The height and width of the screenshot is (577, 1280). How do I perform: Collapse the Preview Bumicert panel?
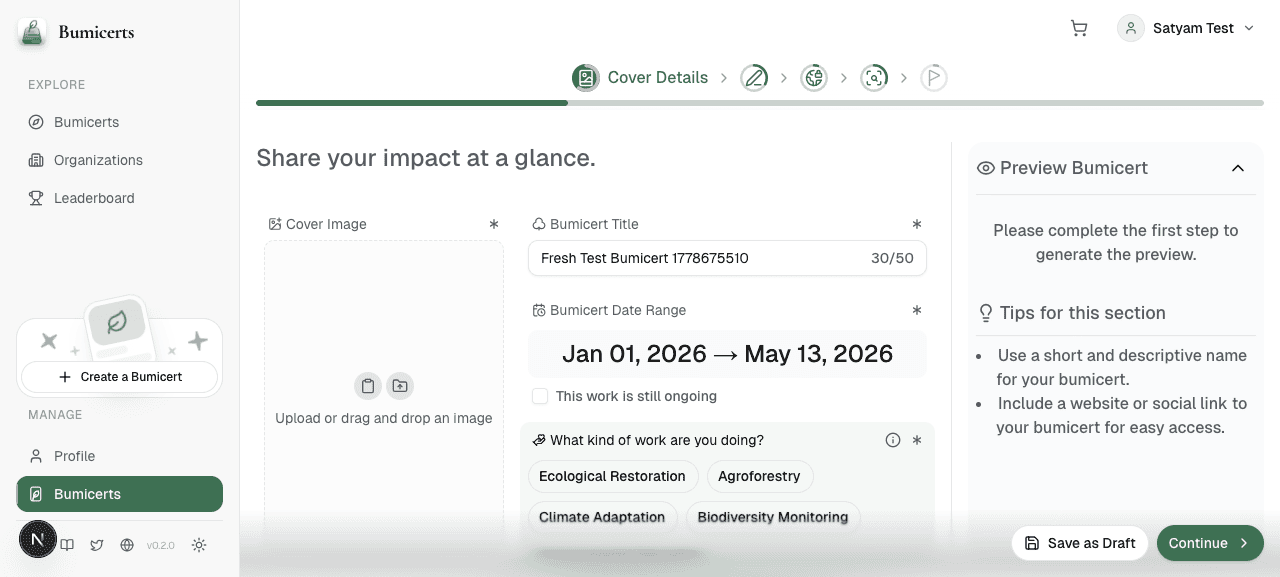pyautogui.click(x=1238, y=168)
